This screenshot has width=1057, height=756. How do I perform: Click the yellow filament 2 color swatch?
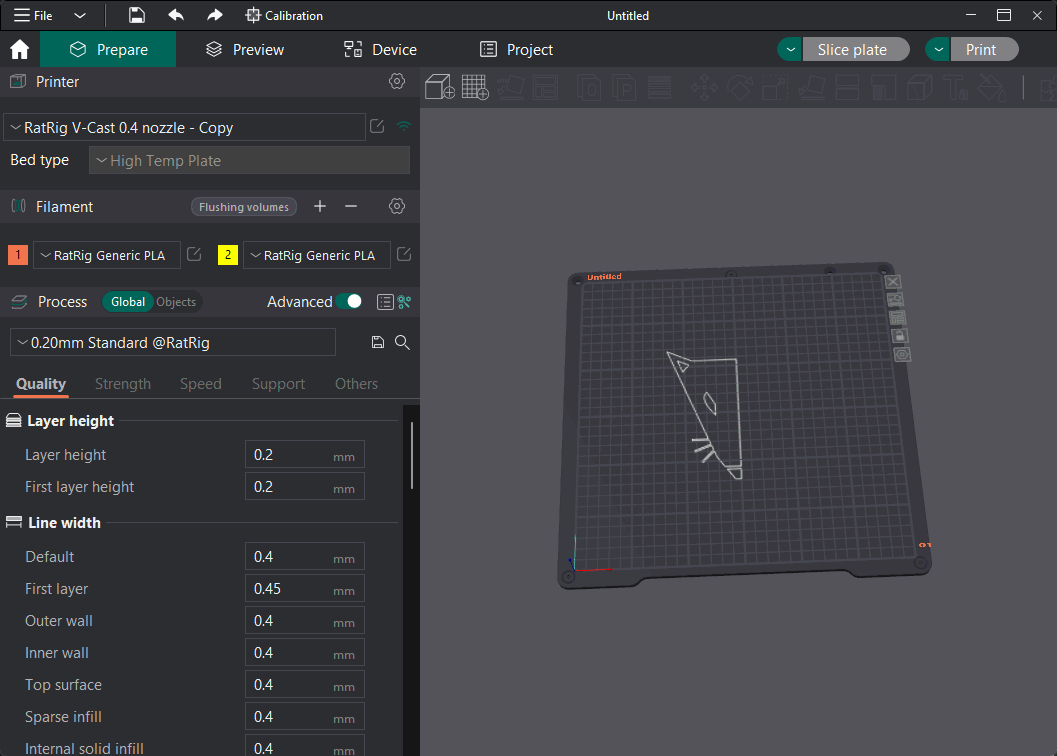pyautogui.click(x=227, y=255)
